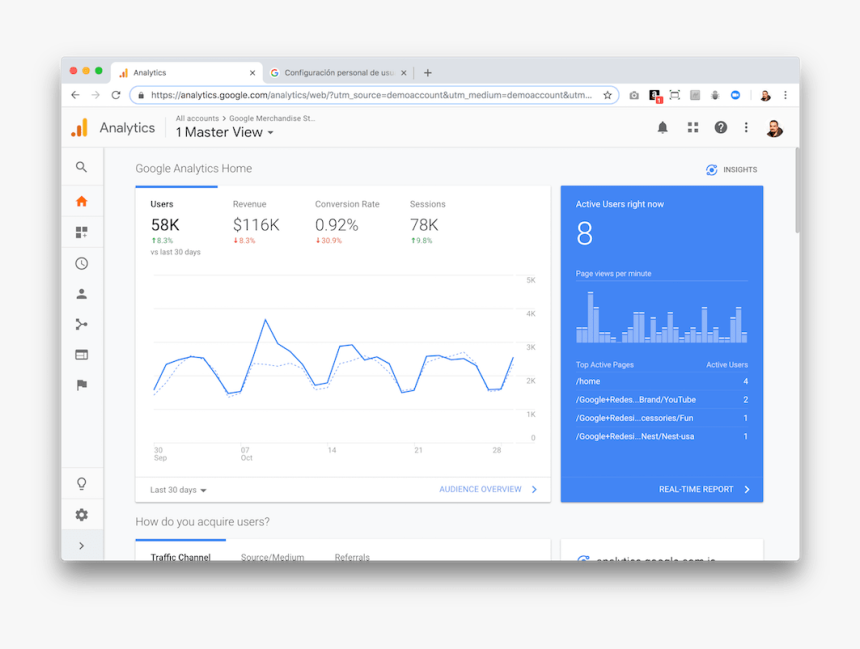Open the AUDIENCE OVERVIEW link
The width and height of the screenshot is (860, 649).
click(x=488, y=489)
